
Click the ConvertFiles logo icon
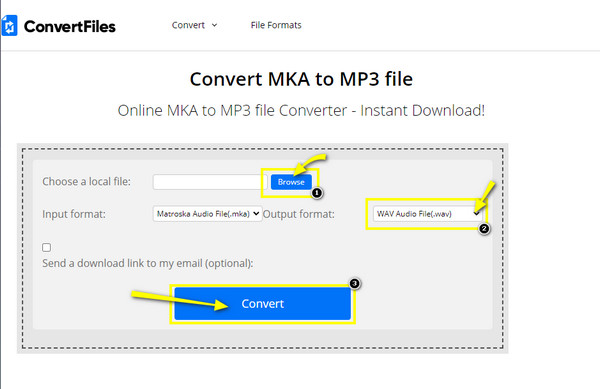[9, 26]
